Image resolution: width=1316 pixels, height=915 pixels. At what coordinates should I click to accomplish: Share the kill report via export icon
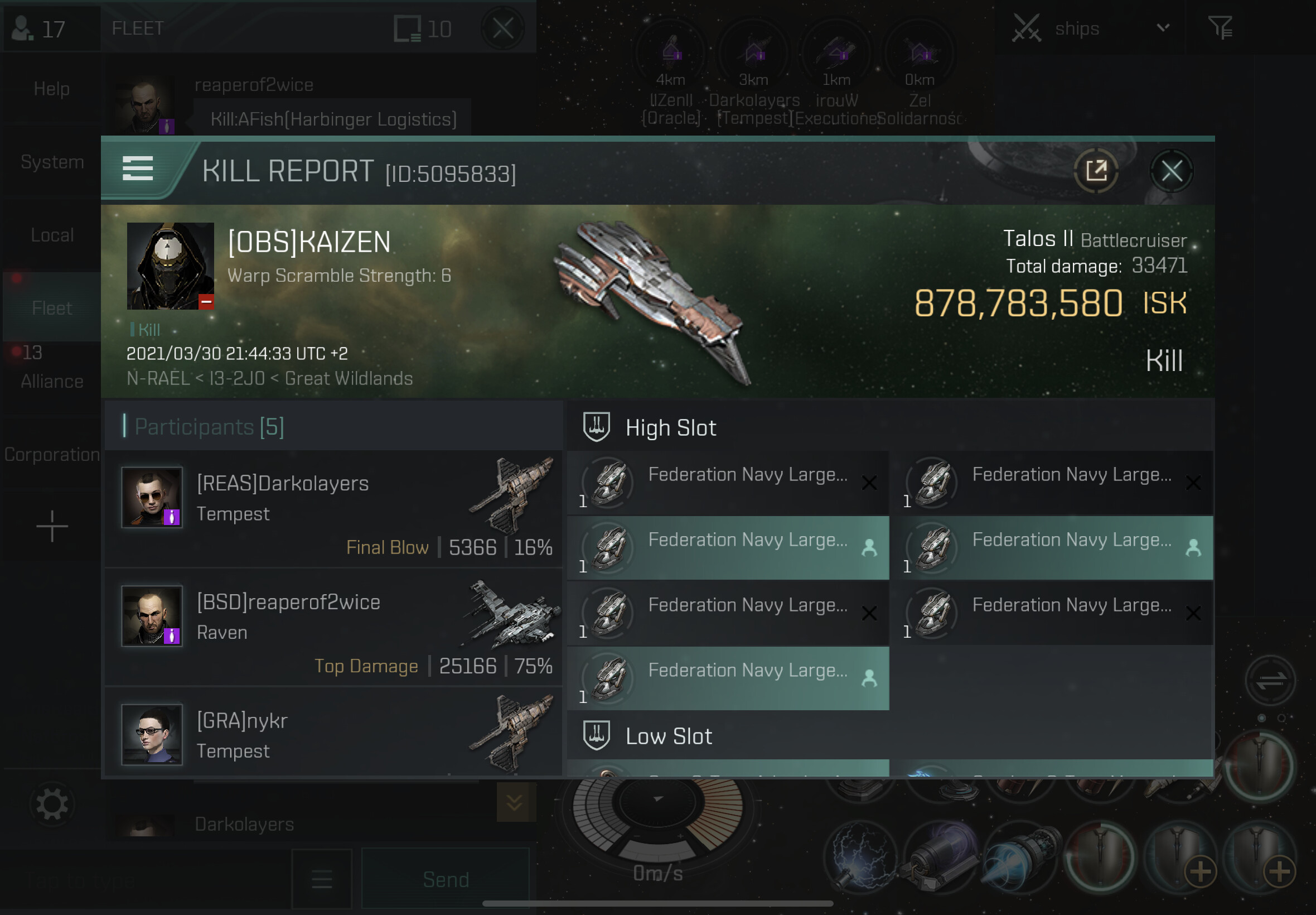click(x=1095, y=171)
